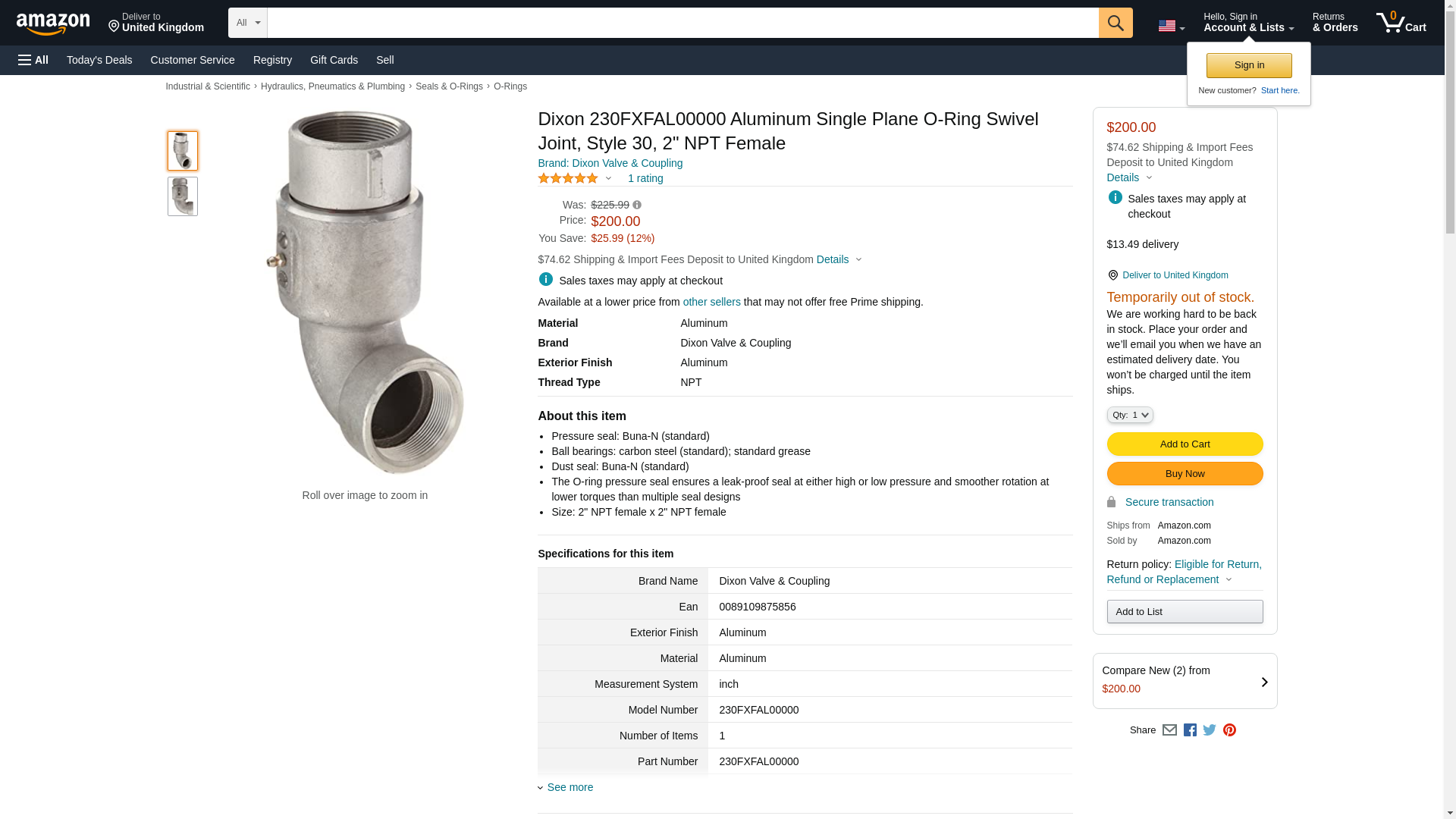The image size is (1456, 819).
Task: Open the other sellers link
Action: pyautogui.click(x=711, y=302)
